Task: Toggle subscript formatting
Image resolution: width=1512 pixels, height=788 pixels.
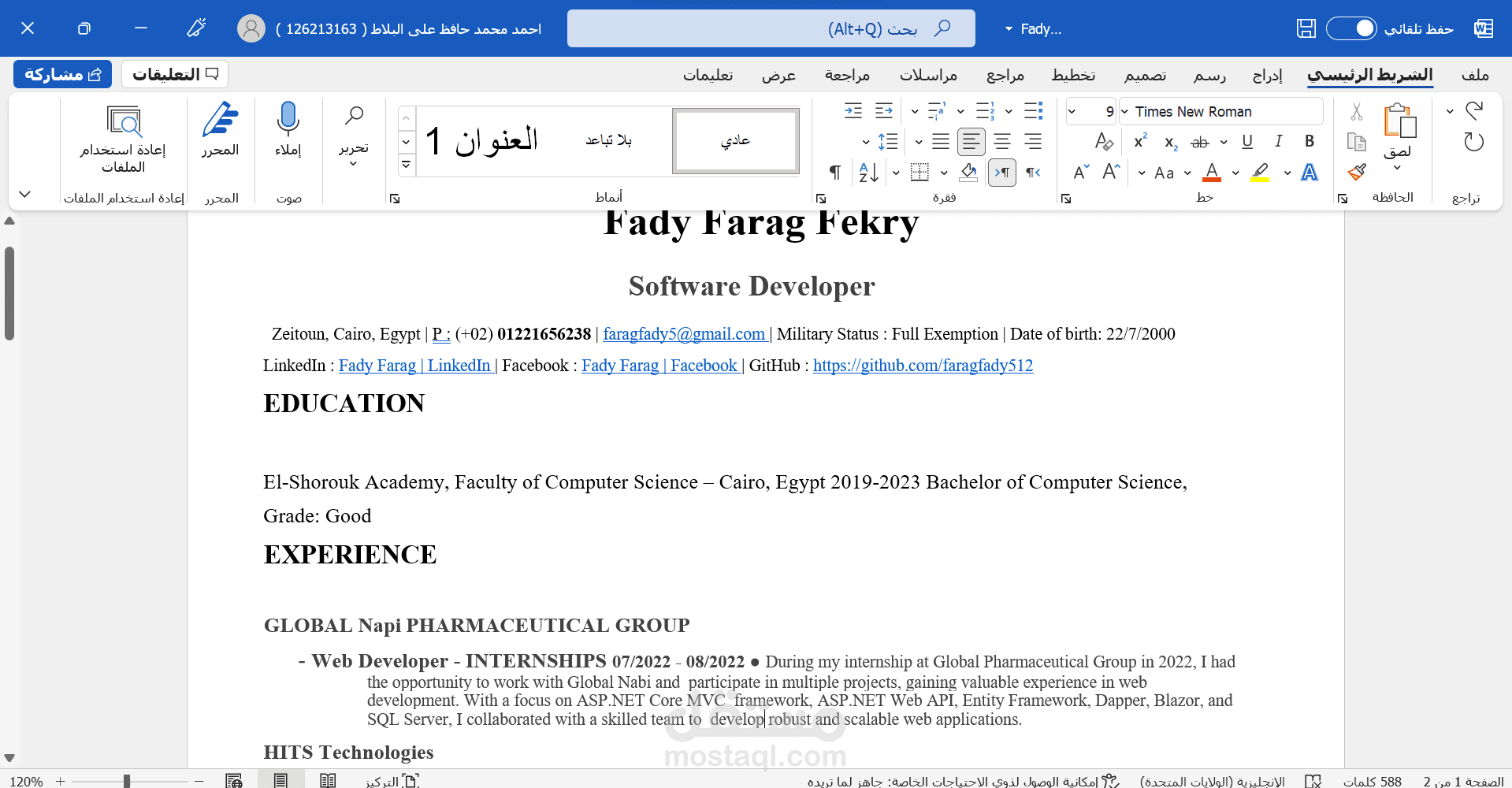Action: (x=1171, y=142)
